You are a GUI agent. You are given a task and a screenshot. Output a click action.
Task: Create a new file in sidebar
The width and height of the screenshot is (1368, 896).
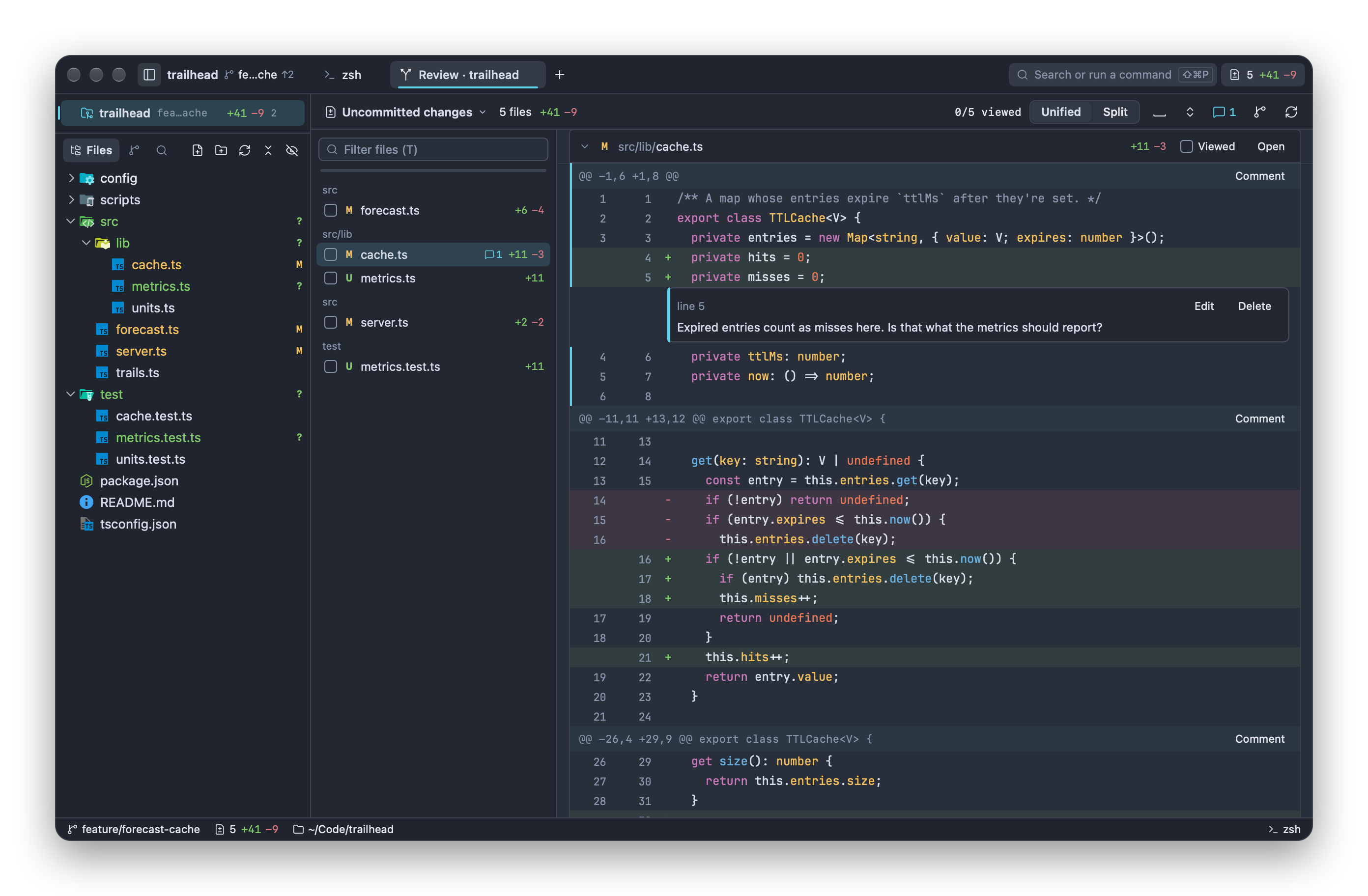[198, 151]
